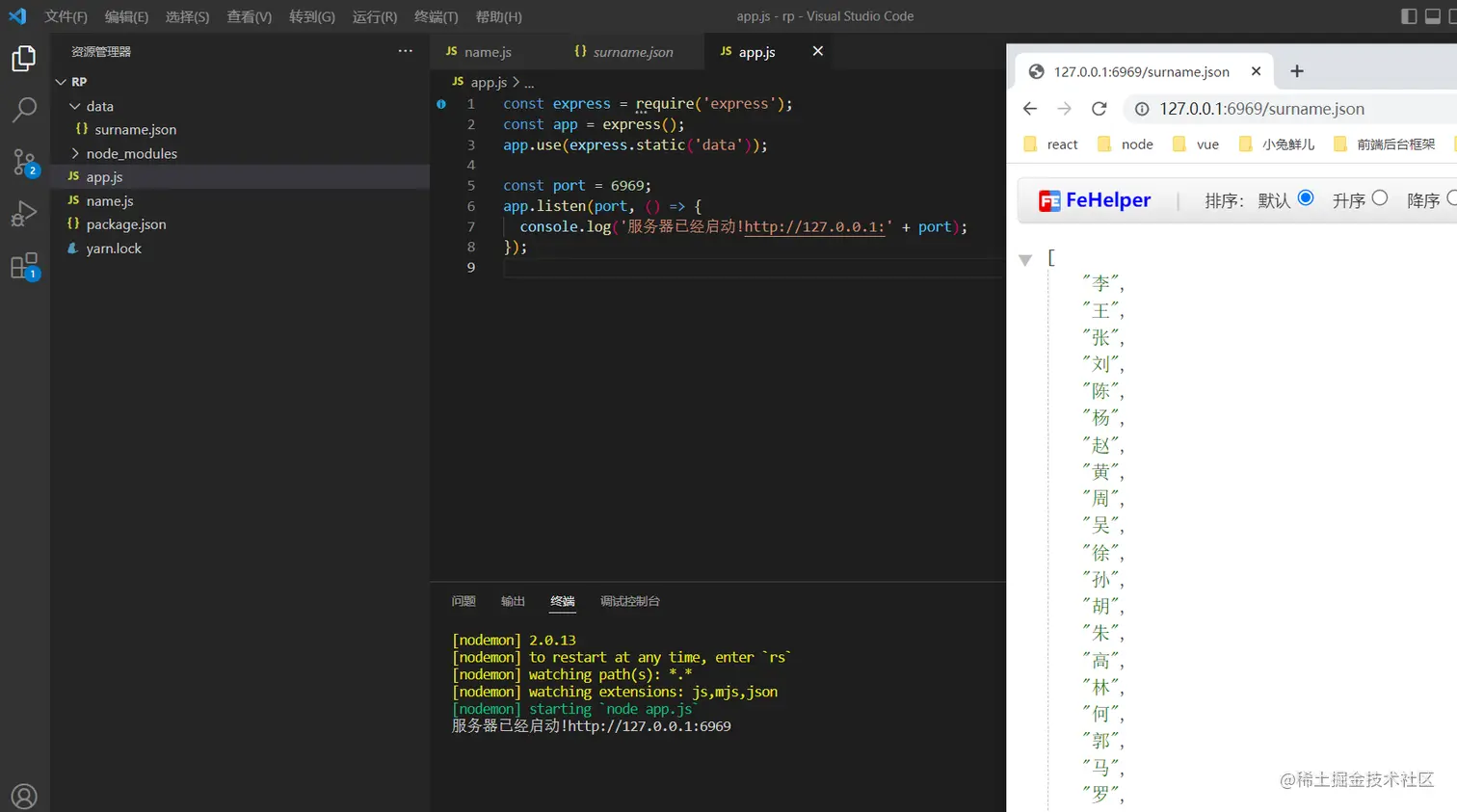Open the react bookmark folder
The width and height of the screenshot is (1457, 812).
click(1050, 144)
